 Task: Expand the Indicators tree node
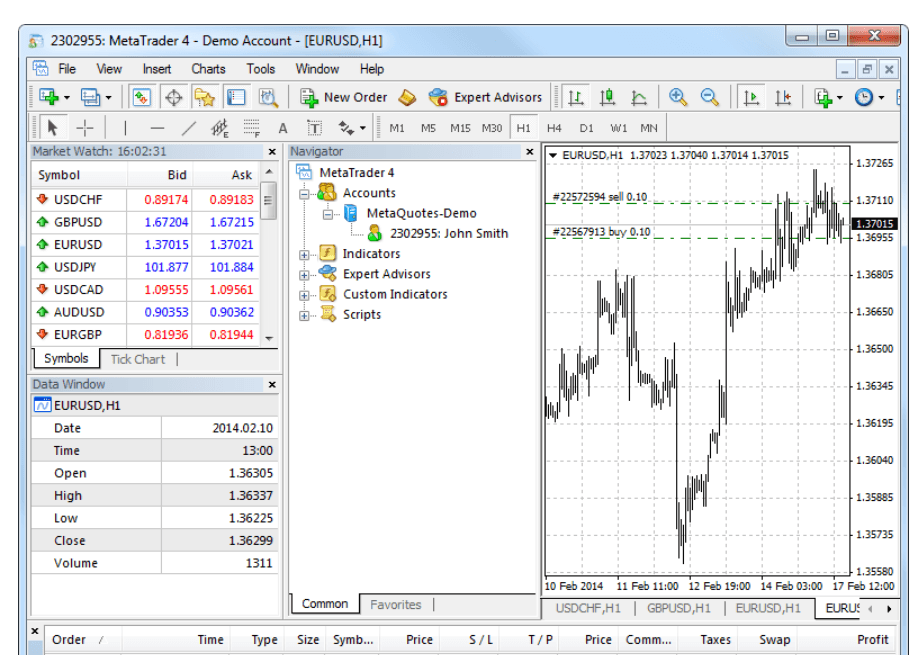coord(304,254)
